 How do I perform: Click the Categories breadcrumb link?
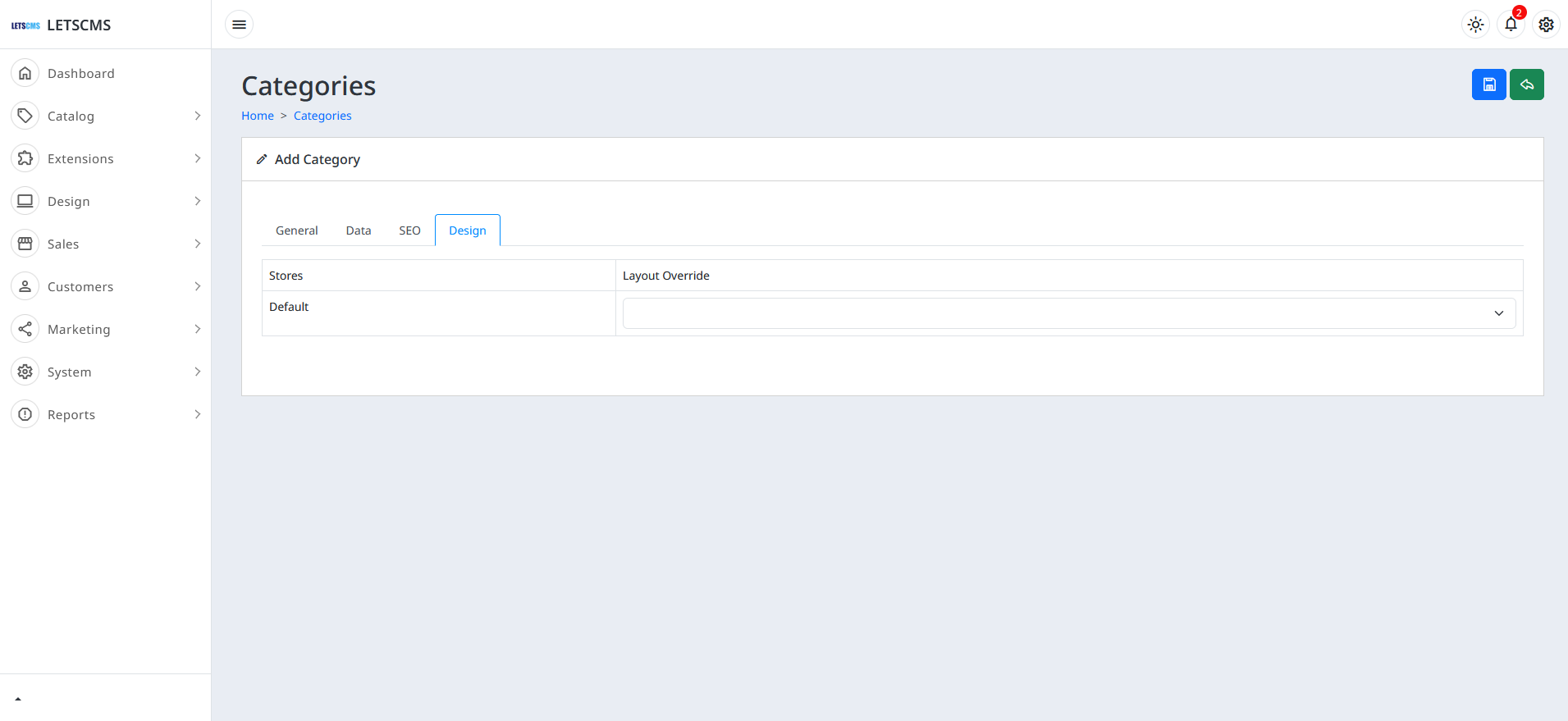322,116
